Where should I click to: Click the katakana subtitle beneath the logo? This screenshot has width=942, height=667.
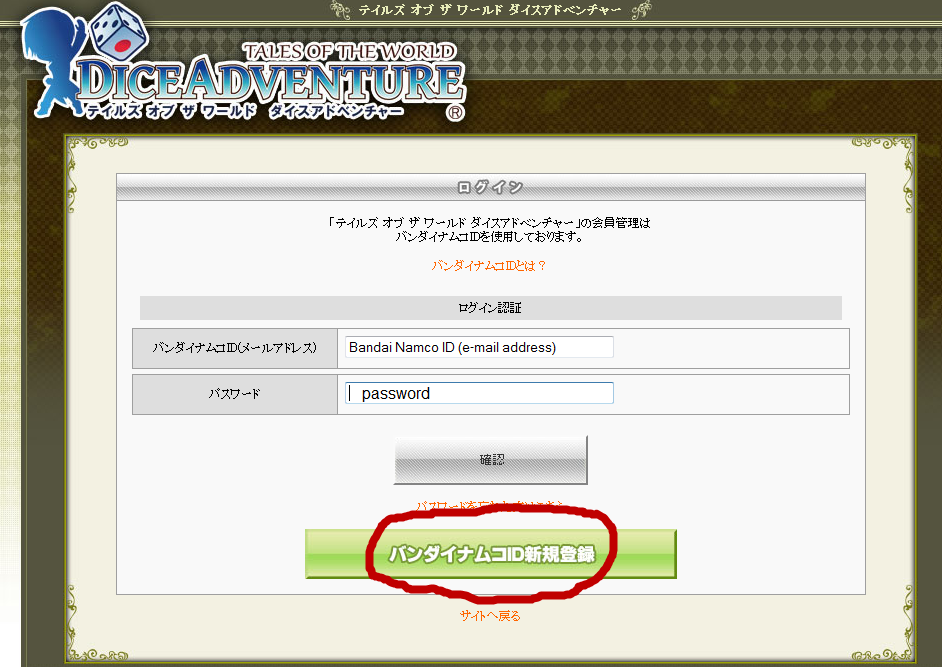(245, 113)
